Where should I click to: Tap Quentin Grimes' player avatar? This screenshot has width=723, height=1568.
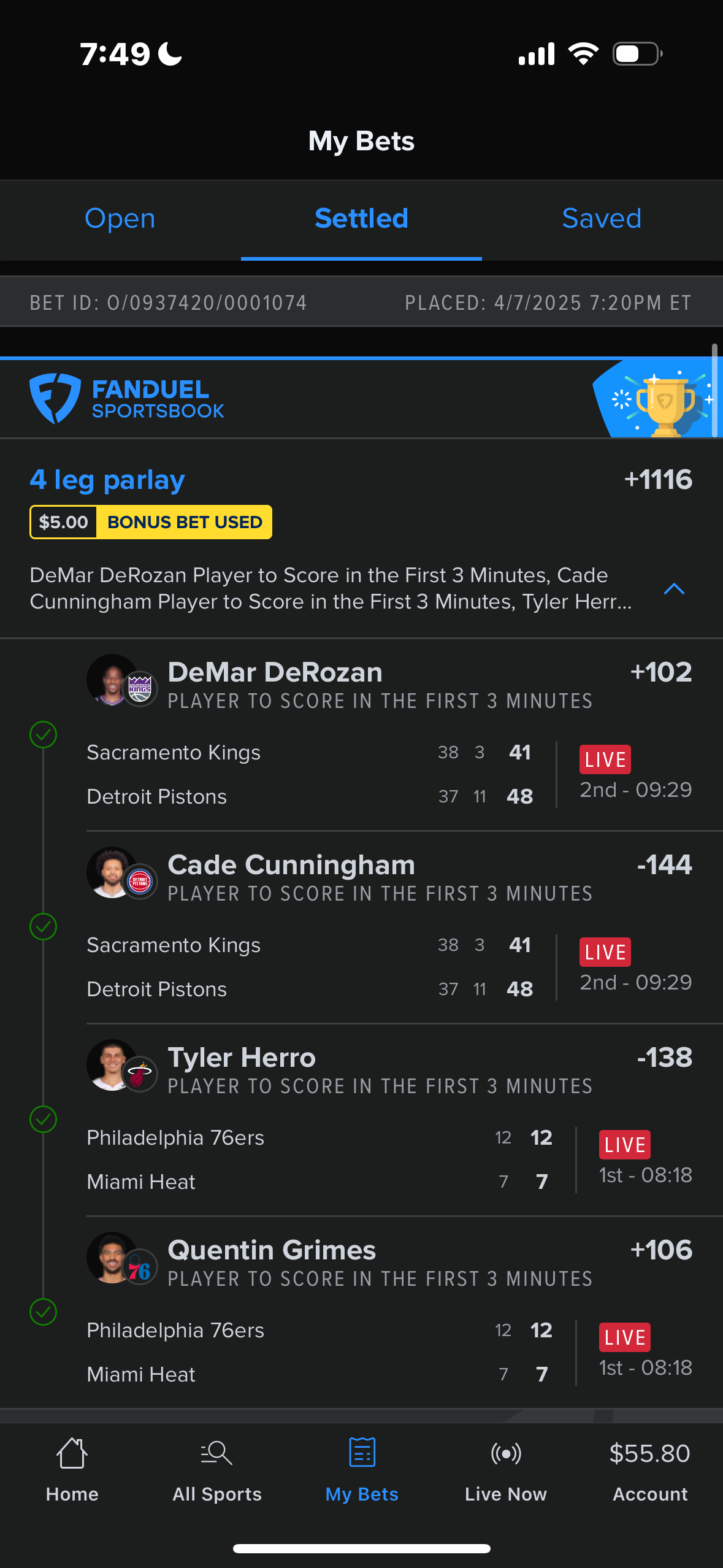coord(112,1258)
